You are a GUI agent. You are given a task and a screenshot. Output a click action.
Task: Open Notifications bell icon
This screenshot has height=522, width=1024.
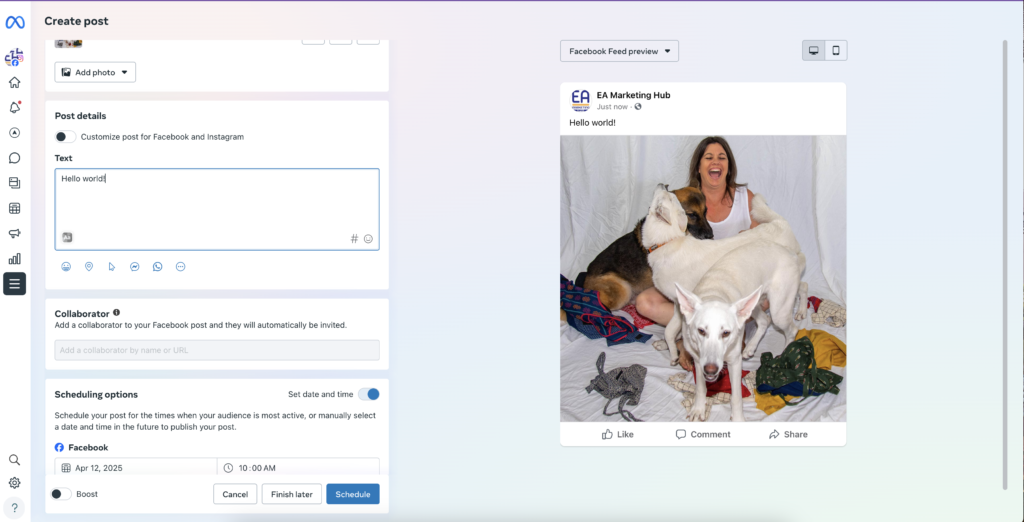pos(14,108)
